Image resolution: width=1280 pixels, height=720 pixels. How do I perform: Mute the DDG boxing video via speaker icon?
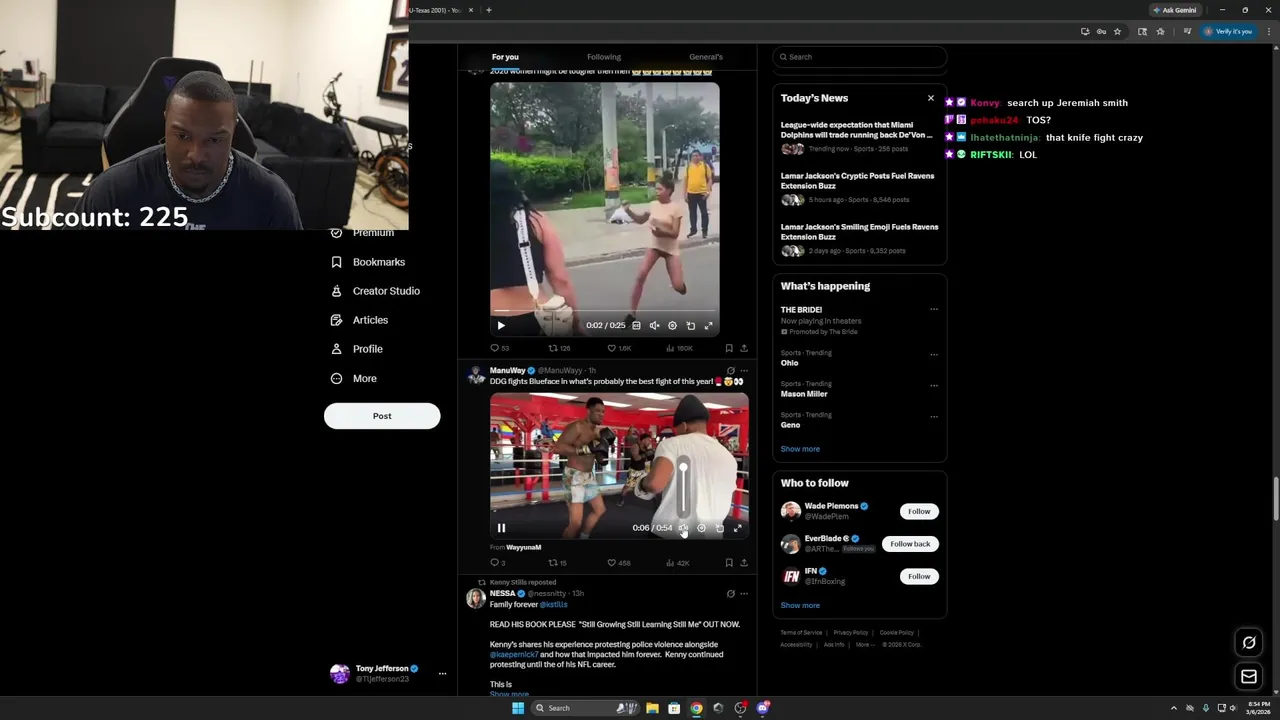coord(683,528)
